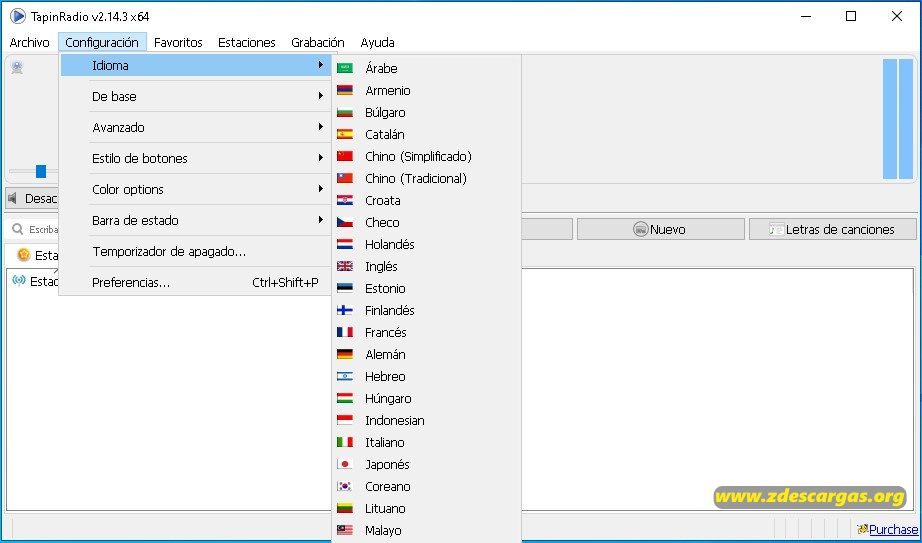Click the Estonian flag icon
The height and width of the screenshot is (543, 922).
345,288
